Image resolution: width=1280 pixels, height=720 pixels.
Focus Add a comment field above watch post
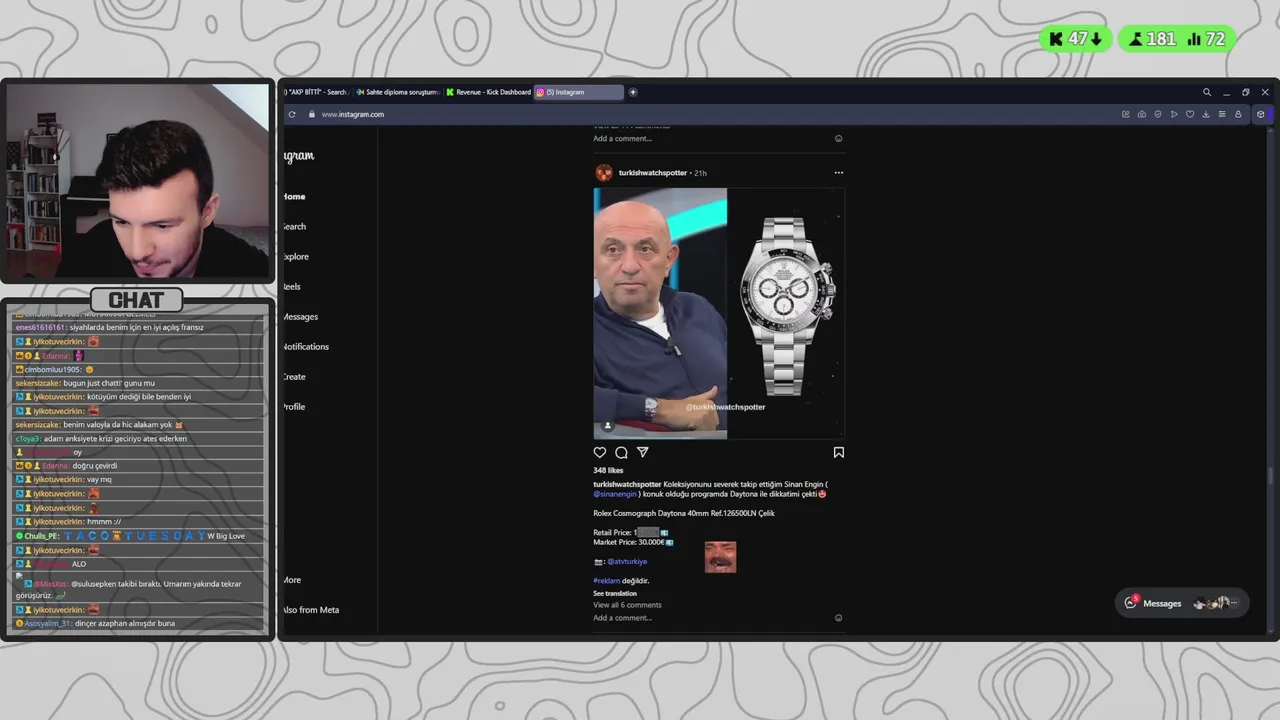click(x=712, y=139)
